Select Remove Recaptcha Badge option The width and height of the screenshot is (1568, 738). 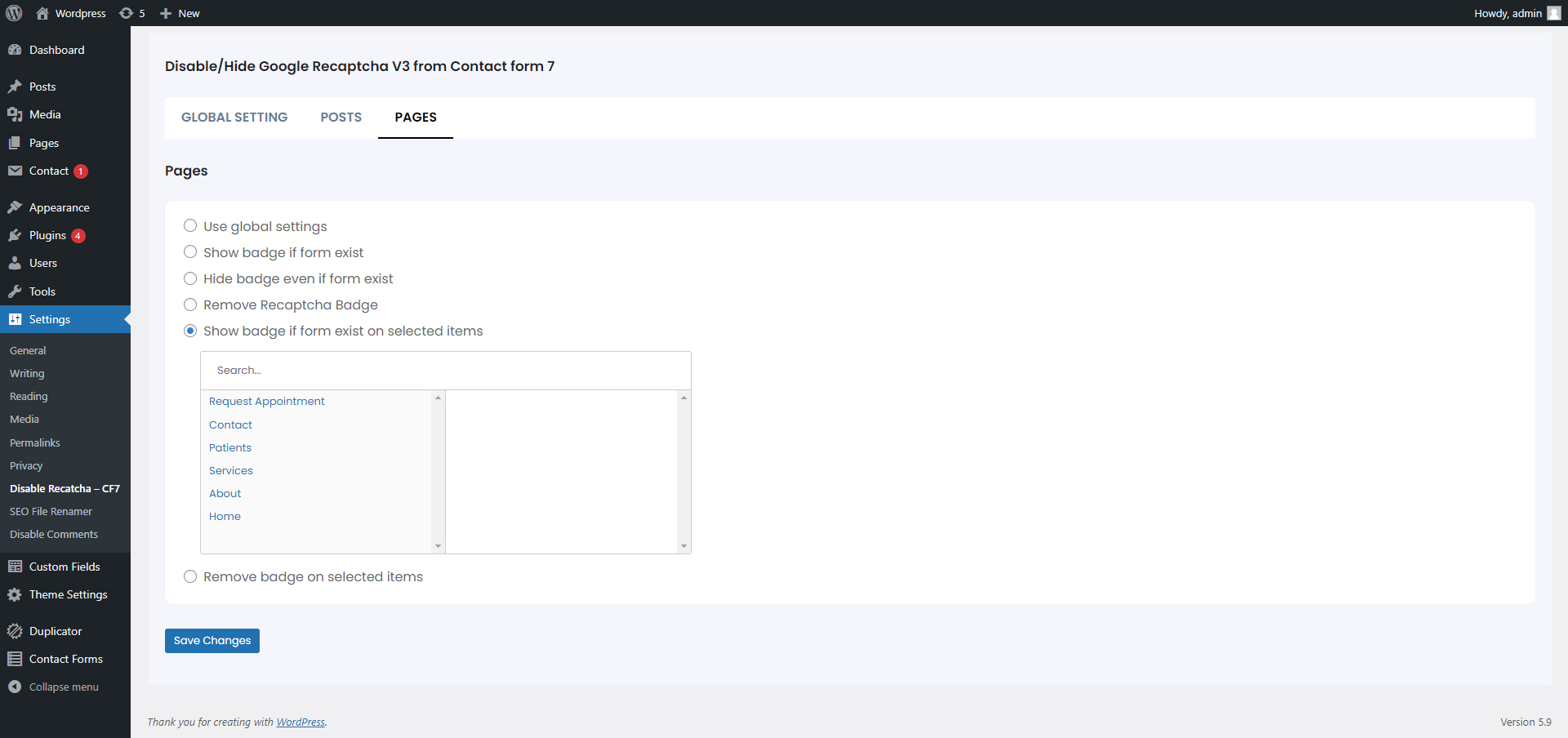pyautogui.click(x=190, y=305)
